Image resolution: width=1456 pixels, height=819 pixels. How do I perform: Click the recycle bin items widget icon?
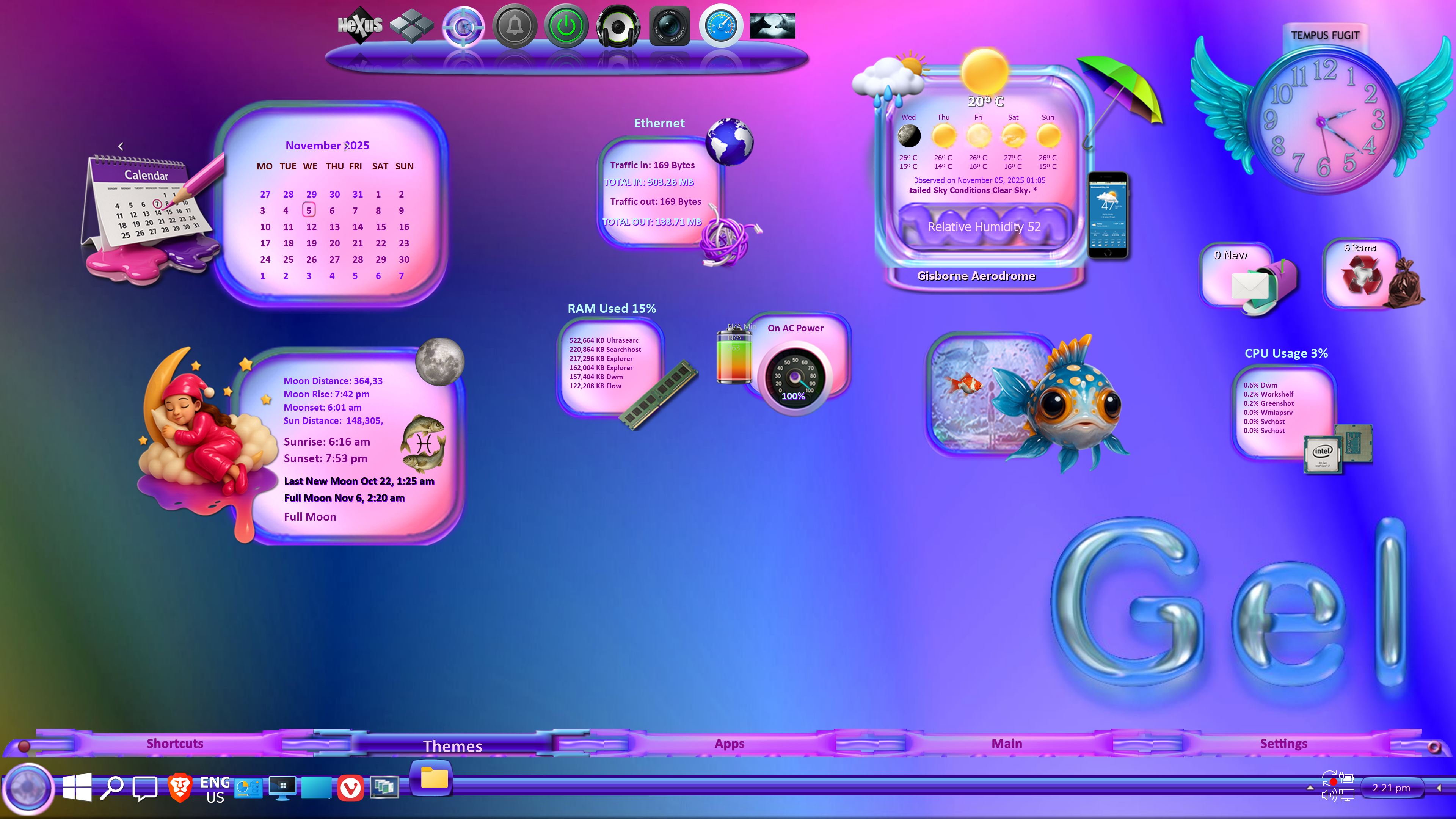1362,276
